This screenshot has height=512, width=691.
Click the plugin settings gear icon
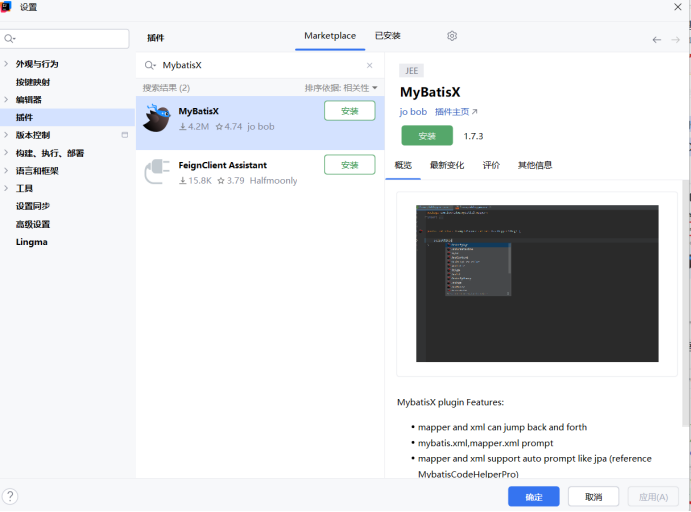coord(452,36)
